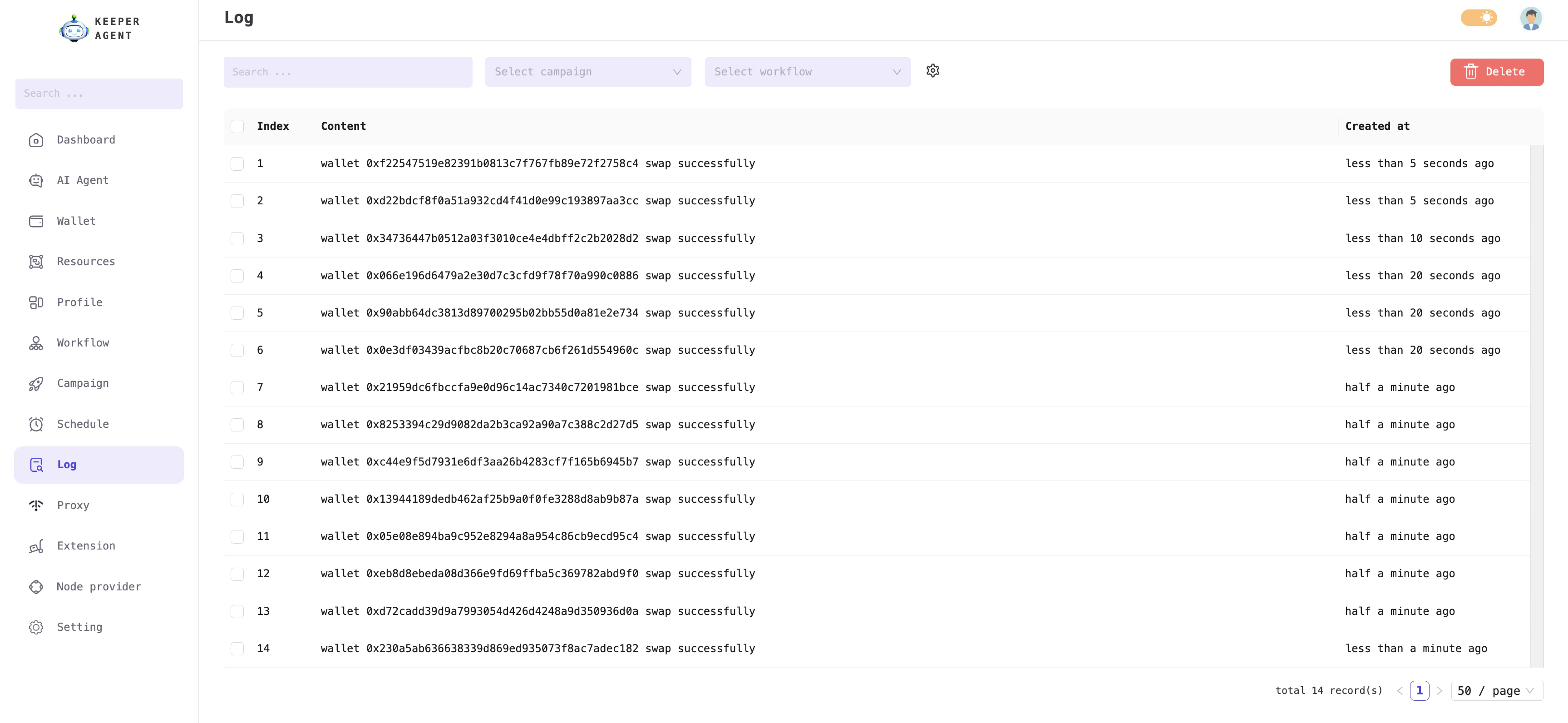
Task: Click the Dashboard home icon
Action: click(x=36, y=140)
